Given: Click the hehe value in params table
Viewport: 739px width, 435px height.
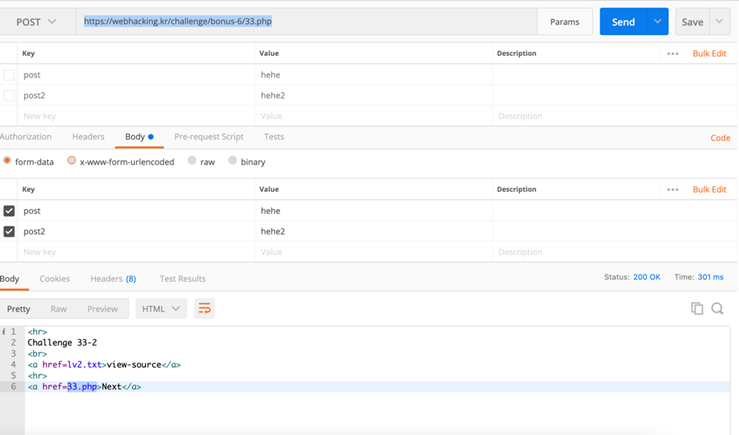Looking at the screenshot, I should tap(271, 75).
